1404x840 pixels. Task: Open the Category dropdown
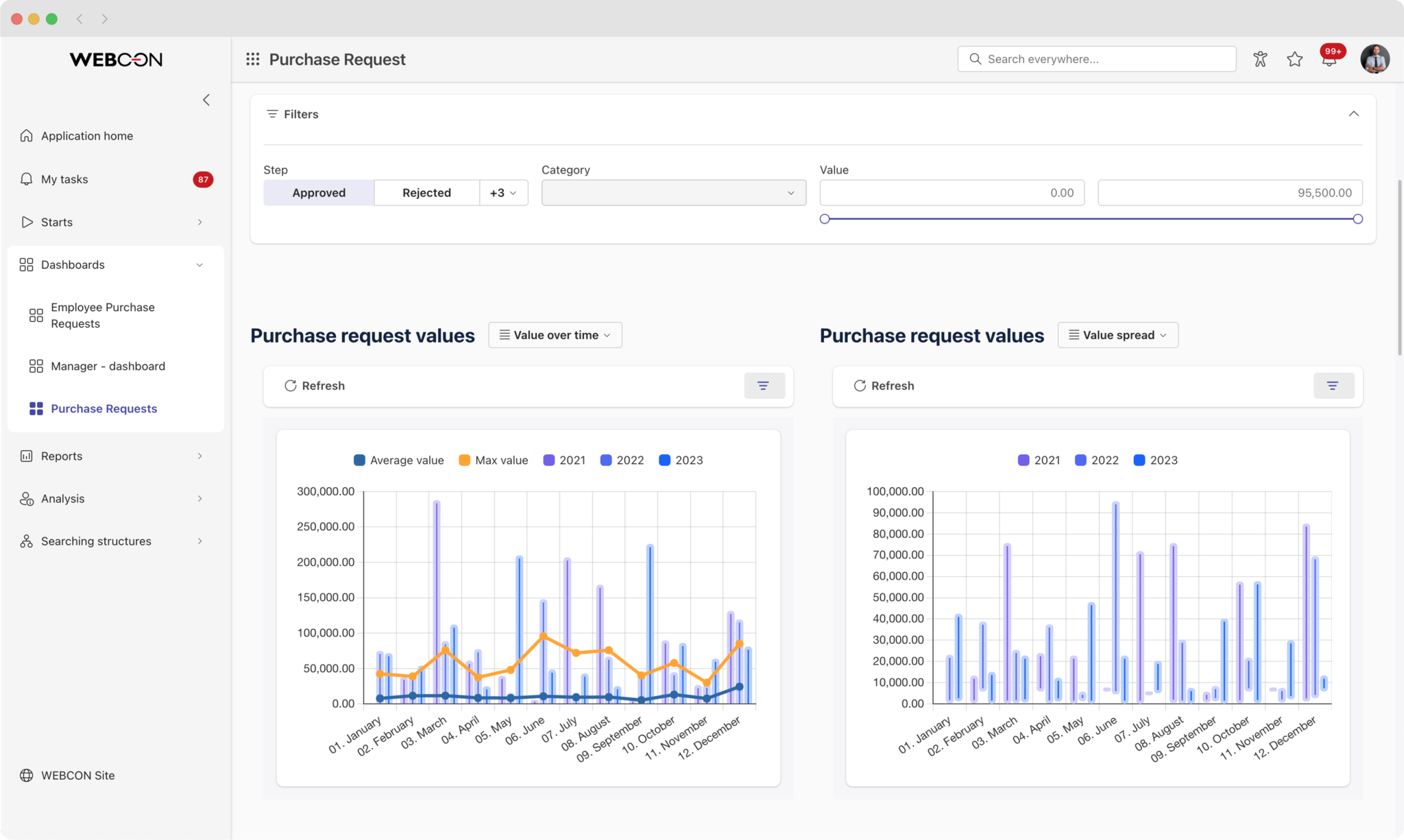[673, 193]
